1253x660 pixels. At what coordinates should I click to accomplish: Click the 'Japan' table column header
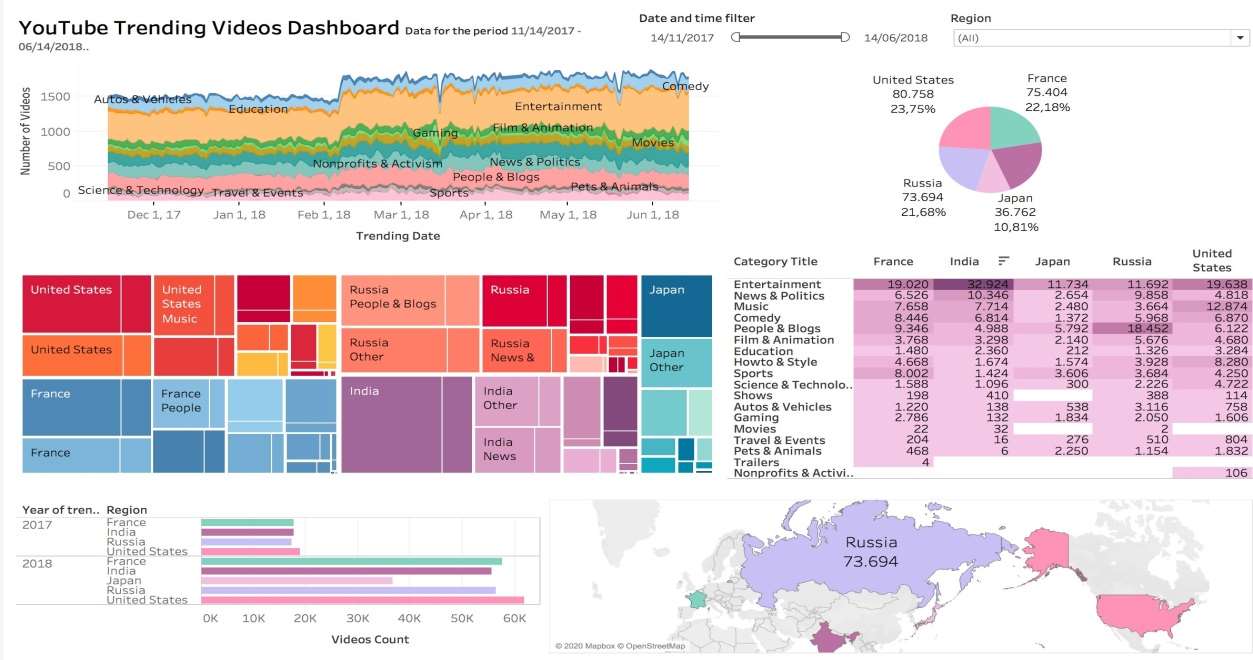tap(1052, 262)
